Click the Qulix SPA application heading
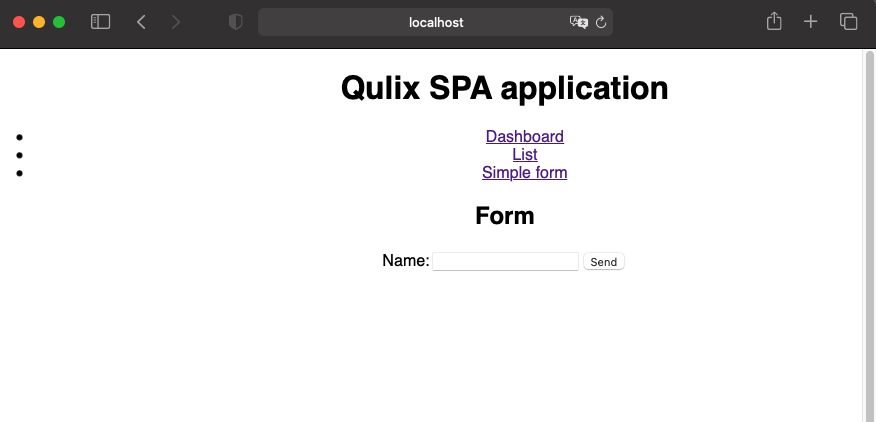 [504, 88]
